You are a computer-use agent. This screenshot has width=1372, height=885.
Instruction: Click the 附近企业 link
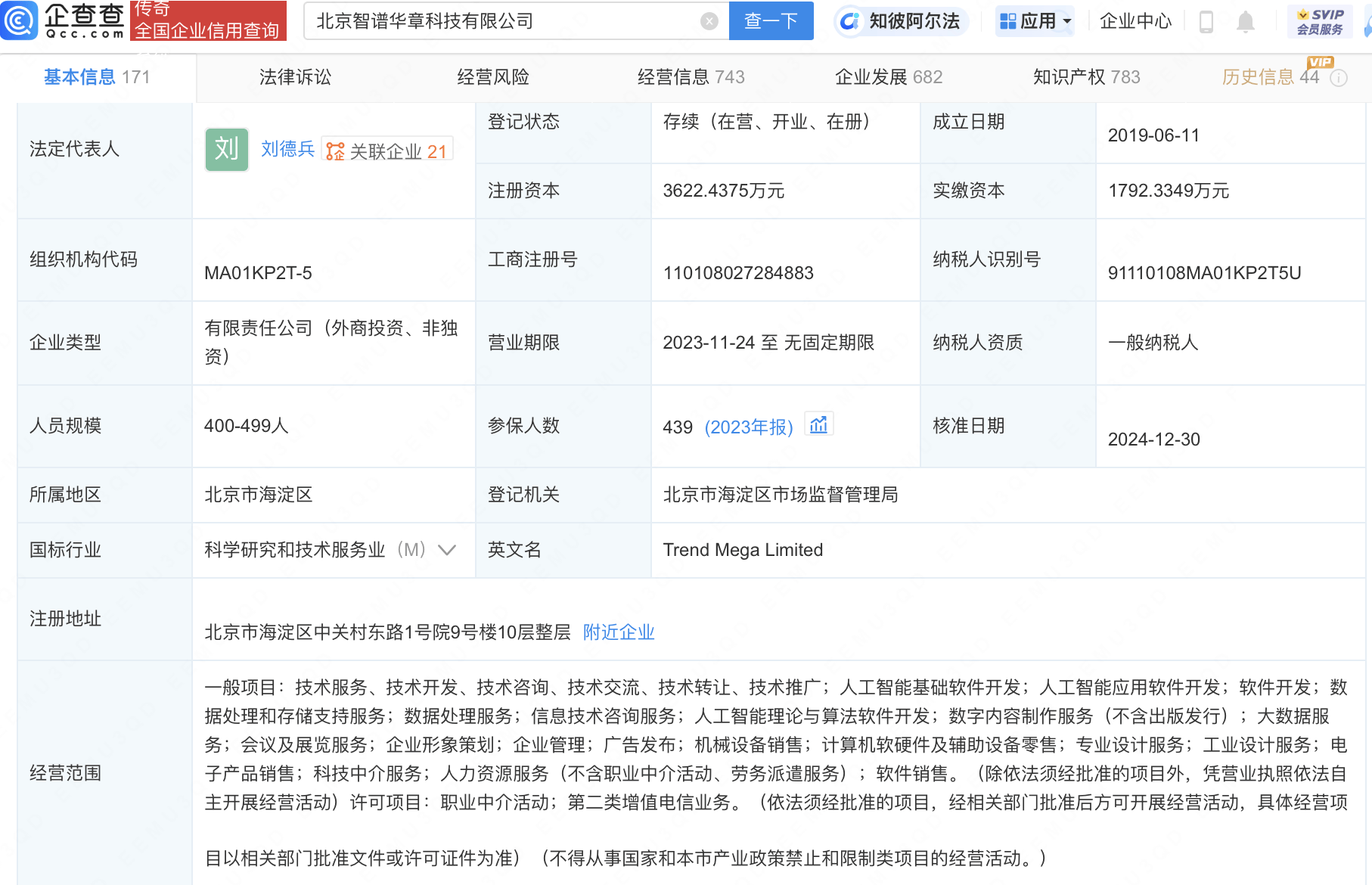coord(619,632)
